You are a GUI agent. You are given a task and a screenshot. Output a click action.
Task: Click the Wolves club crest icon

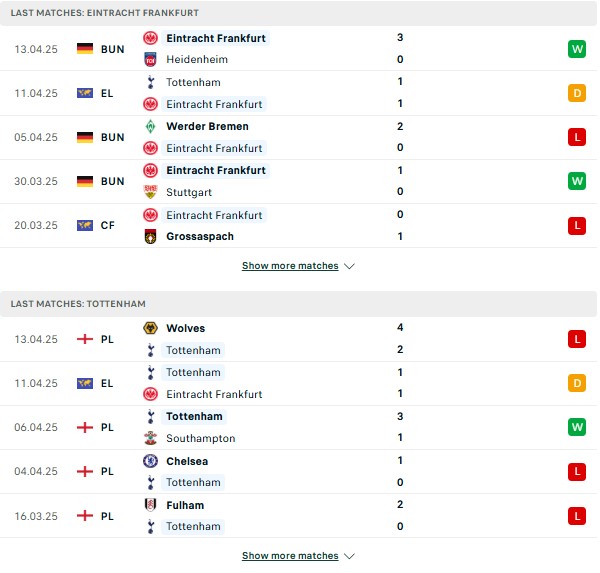150,328
